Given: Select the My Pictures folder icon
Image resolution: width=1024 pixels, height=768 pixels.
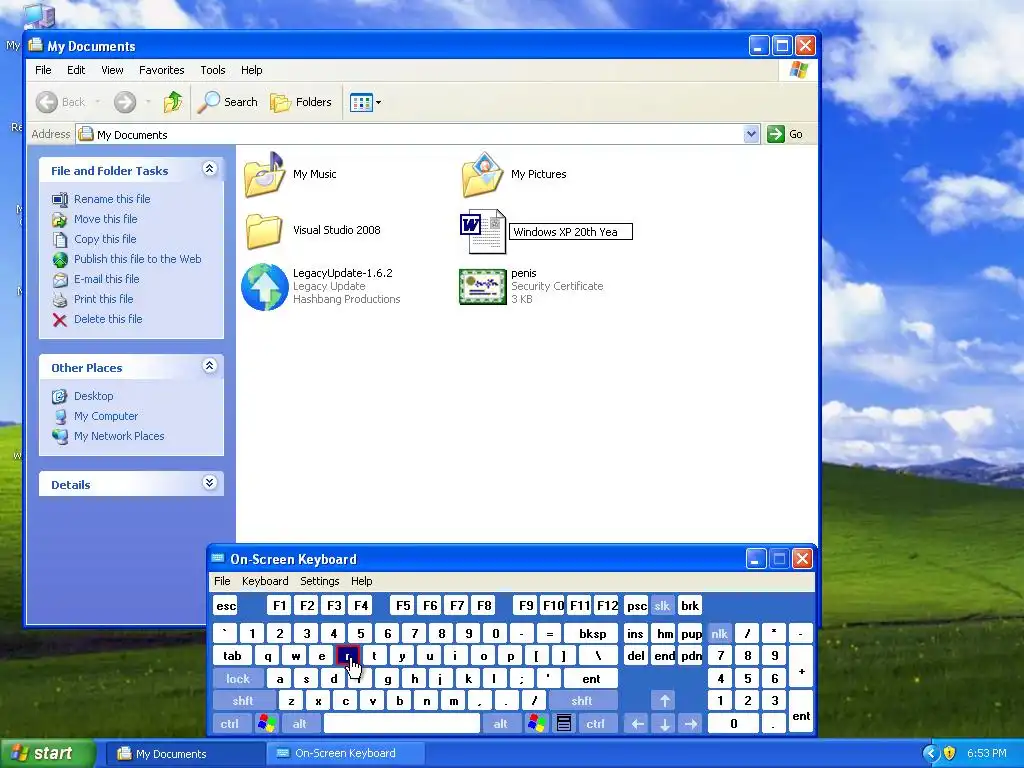Looking at the screenshot, I should [x=483, y=174].
